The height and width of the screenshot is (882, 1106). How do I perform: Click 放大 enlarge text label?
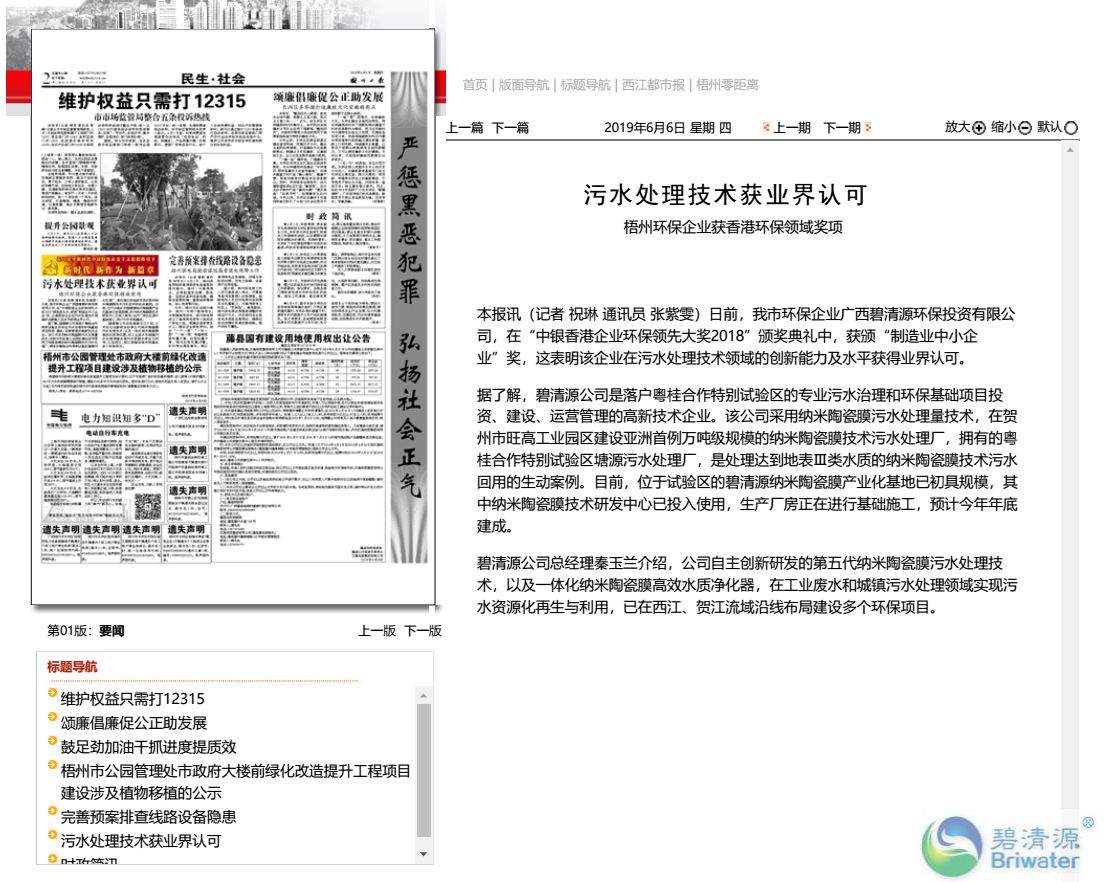(x=957, y=127)
